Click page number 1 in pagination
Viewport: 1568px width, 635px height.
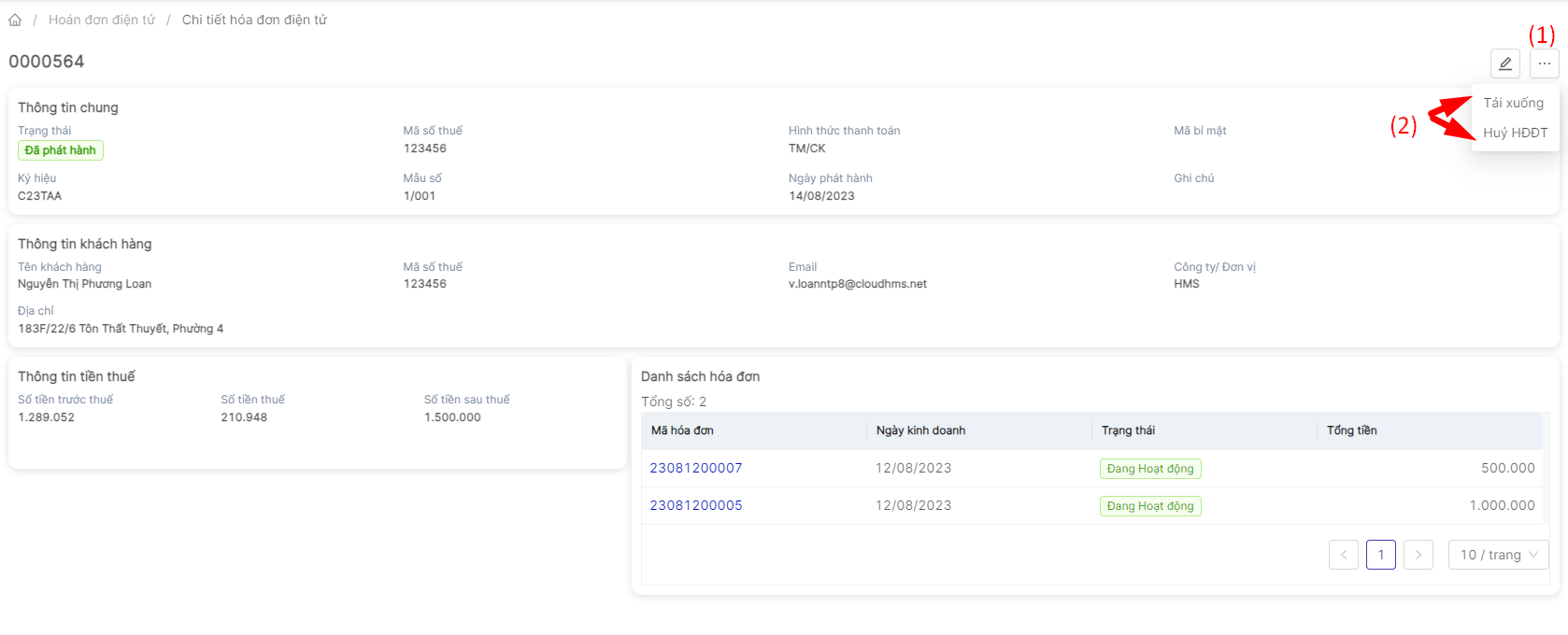pyautogui.click(x=1380, y=555)
